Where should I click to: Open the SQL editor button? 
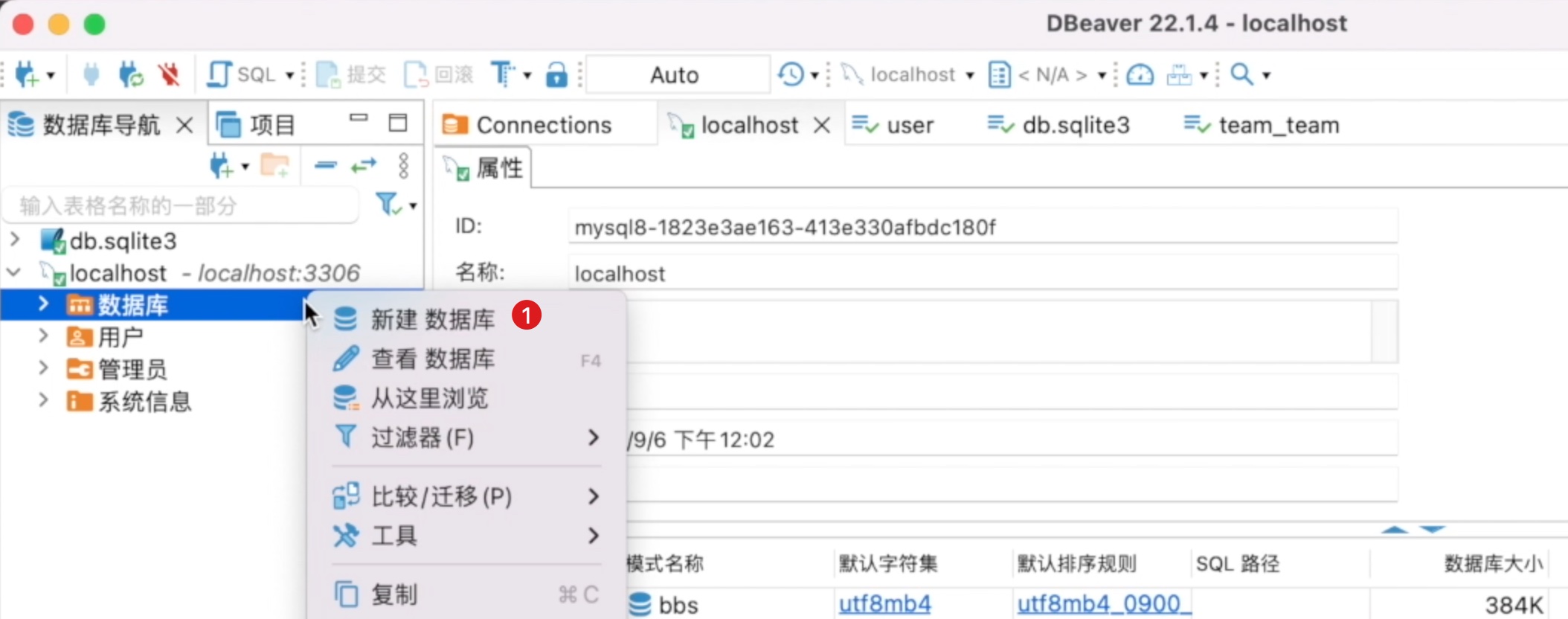(x=241, y=74)
